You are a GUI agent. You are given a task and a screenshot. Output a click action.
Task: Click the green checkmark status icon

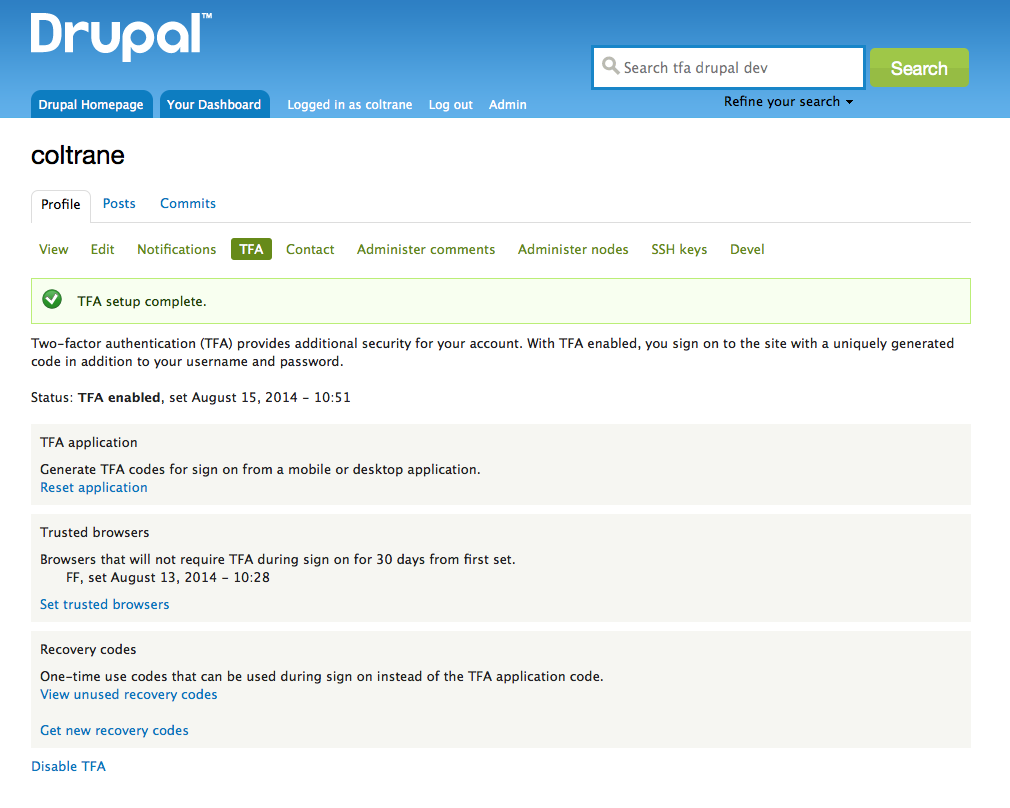click(x=53, y=300)
